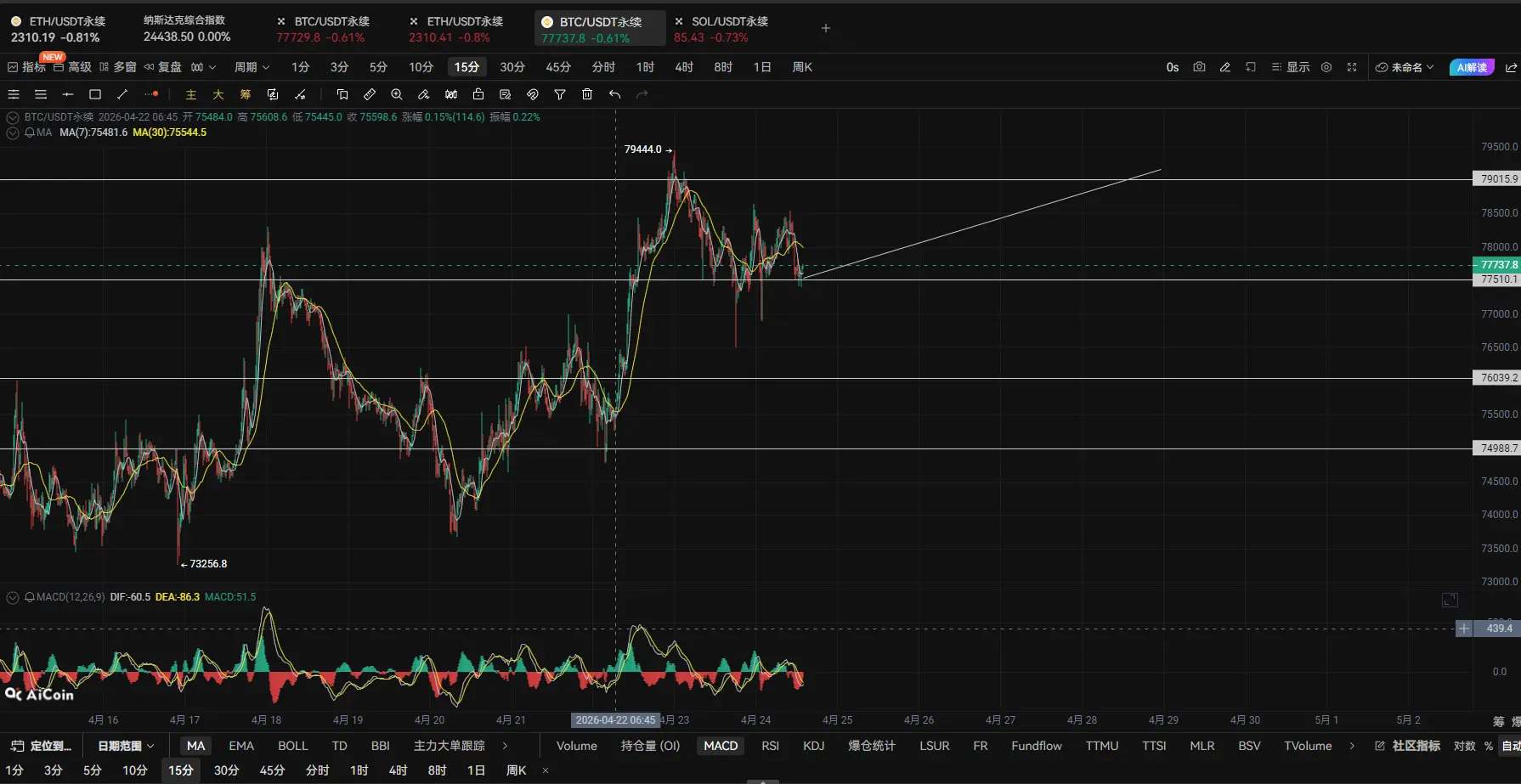Toggle the MACD sub-indicator
Screen dimensions: 1521x784
[721, 746]
